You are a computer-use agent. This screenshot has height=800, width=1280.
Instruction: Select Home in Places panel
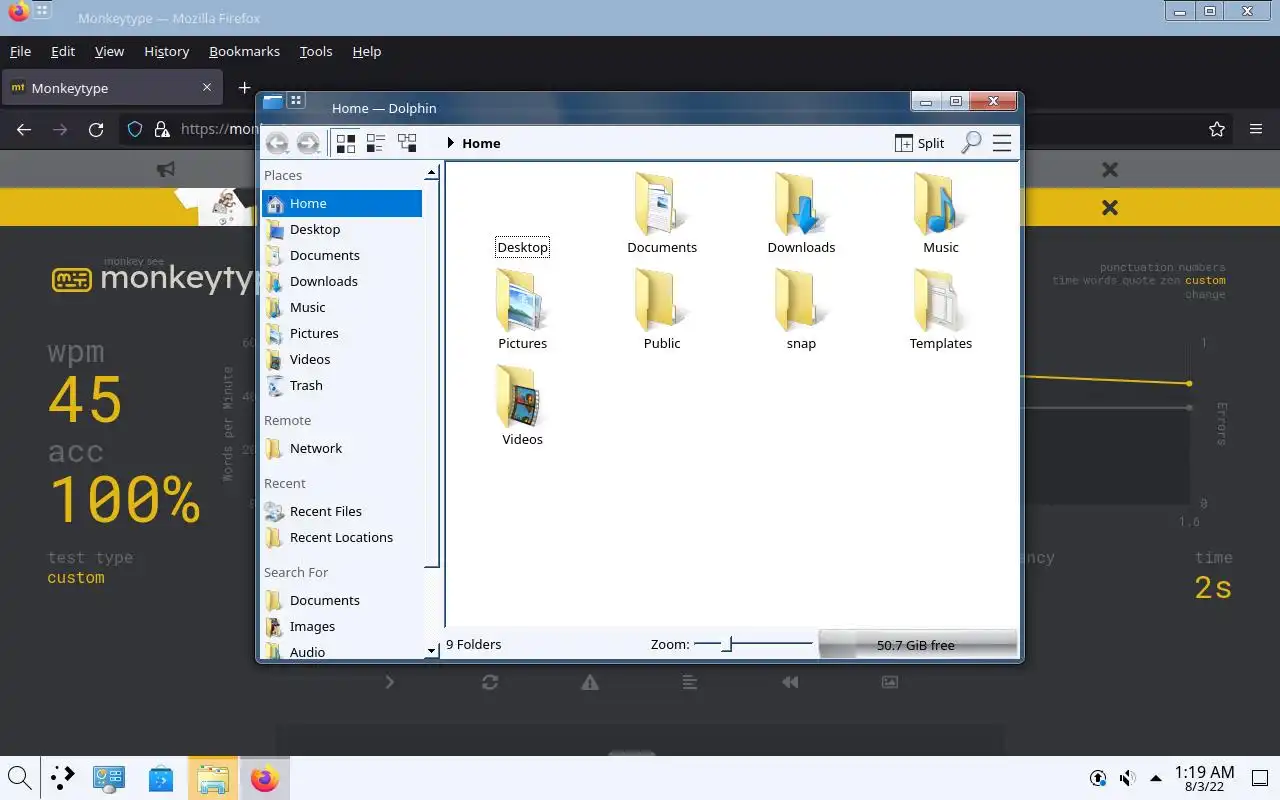(x=342, y=203)
